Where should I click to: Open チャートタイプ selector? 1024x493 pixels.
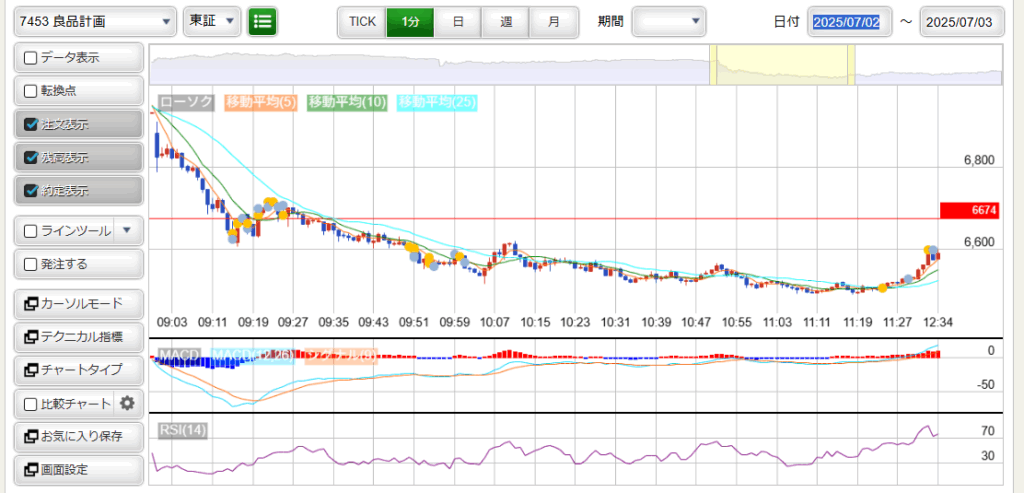point(78,370)
